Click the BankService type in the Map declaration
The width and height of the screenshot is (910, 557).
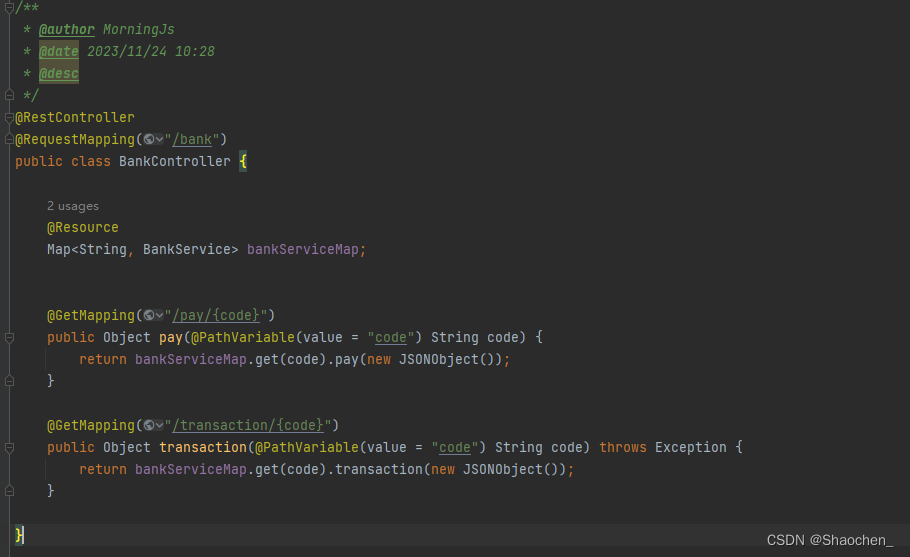[x=187, y=249]
